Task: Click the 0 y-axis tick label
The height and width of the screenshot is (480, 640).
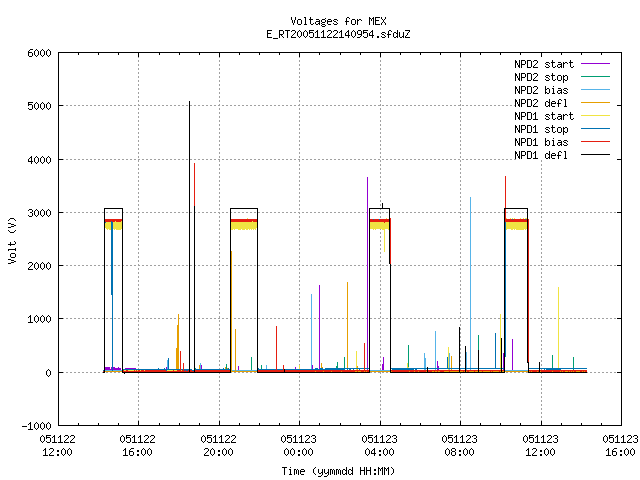Action: coord(49,373)
